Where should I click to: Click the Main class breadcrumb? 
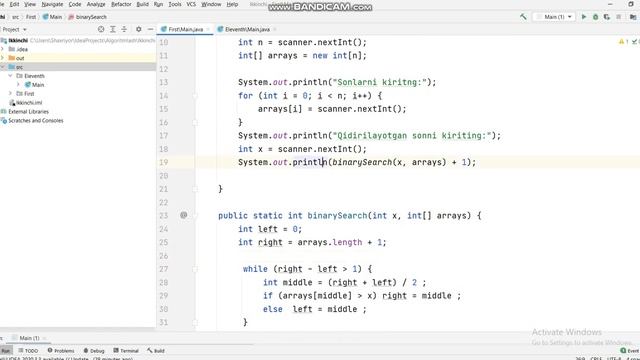(52, 17)
